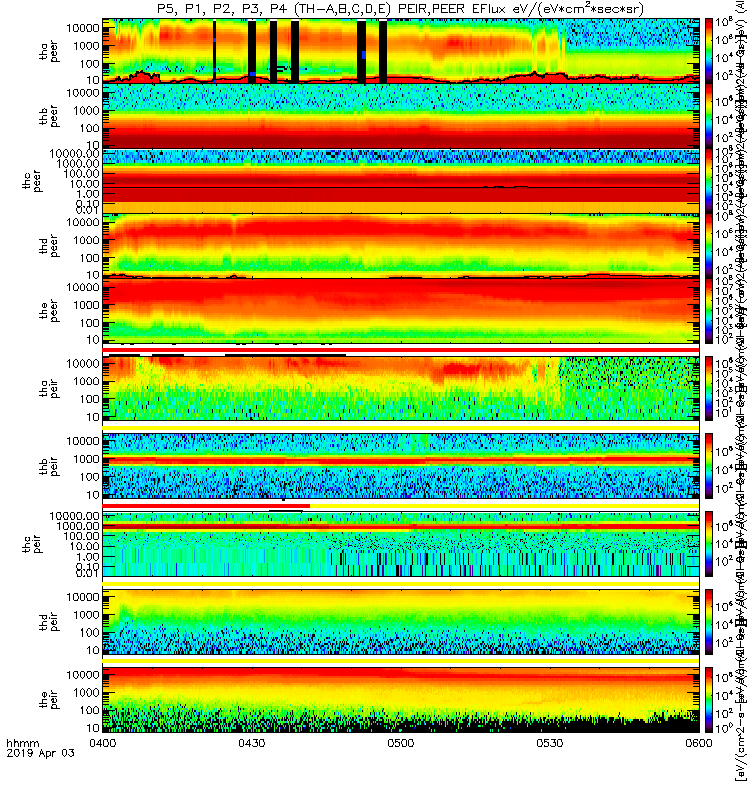750x800 pixels.
Task: Click inside the tha peer spectrogram
Action: coord(401,51)
